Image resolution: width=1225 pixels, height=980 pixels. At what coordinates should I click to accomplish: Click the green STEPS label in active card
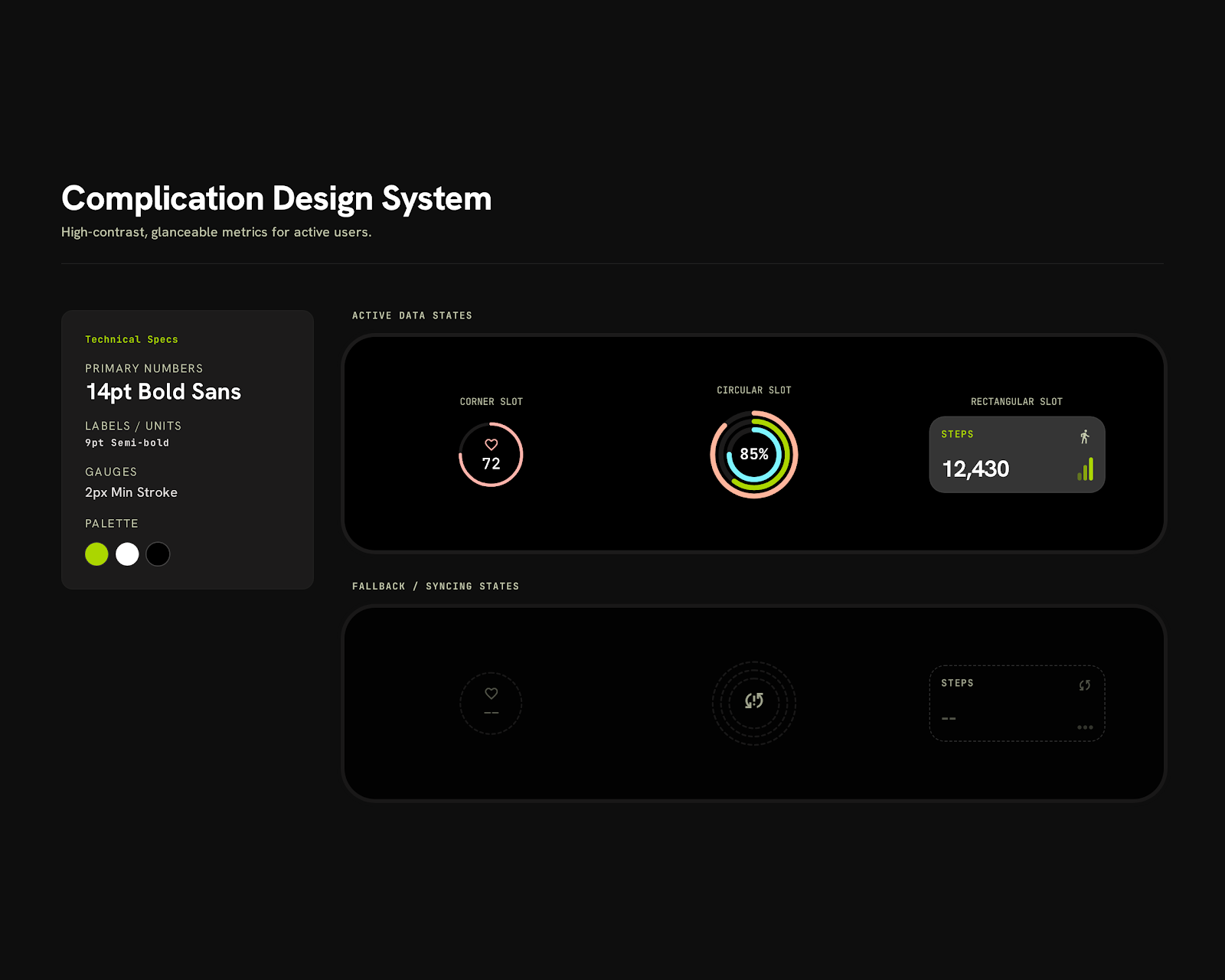tap(957, 434)
